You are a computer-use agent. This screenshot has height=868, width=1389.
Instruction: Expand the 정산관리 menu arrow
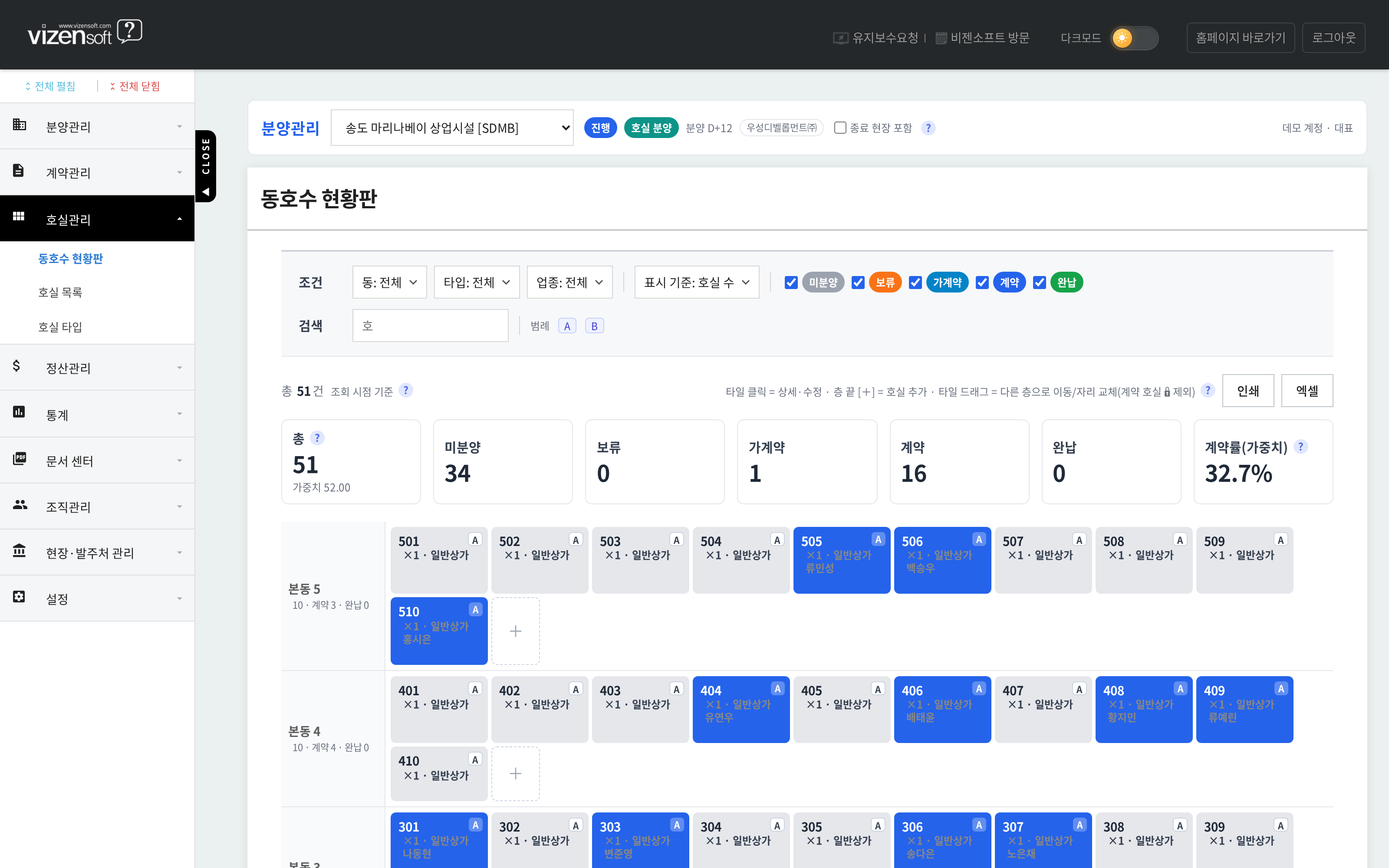(180, 368)
